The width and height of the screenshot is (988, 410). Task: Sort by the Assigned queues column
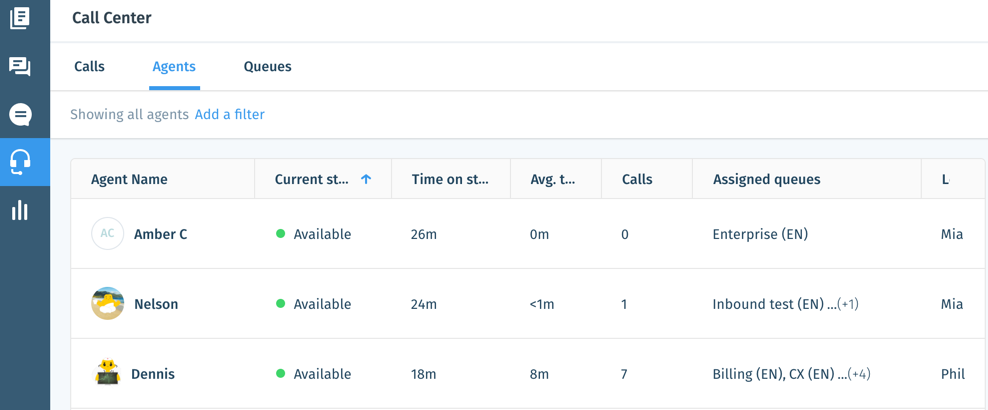pyautogui.click(x=767, y=179)
